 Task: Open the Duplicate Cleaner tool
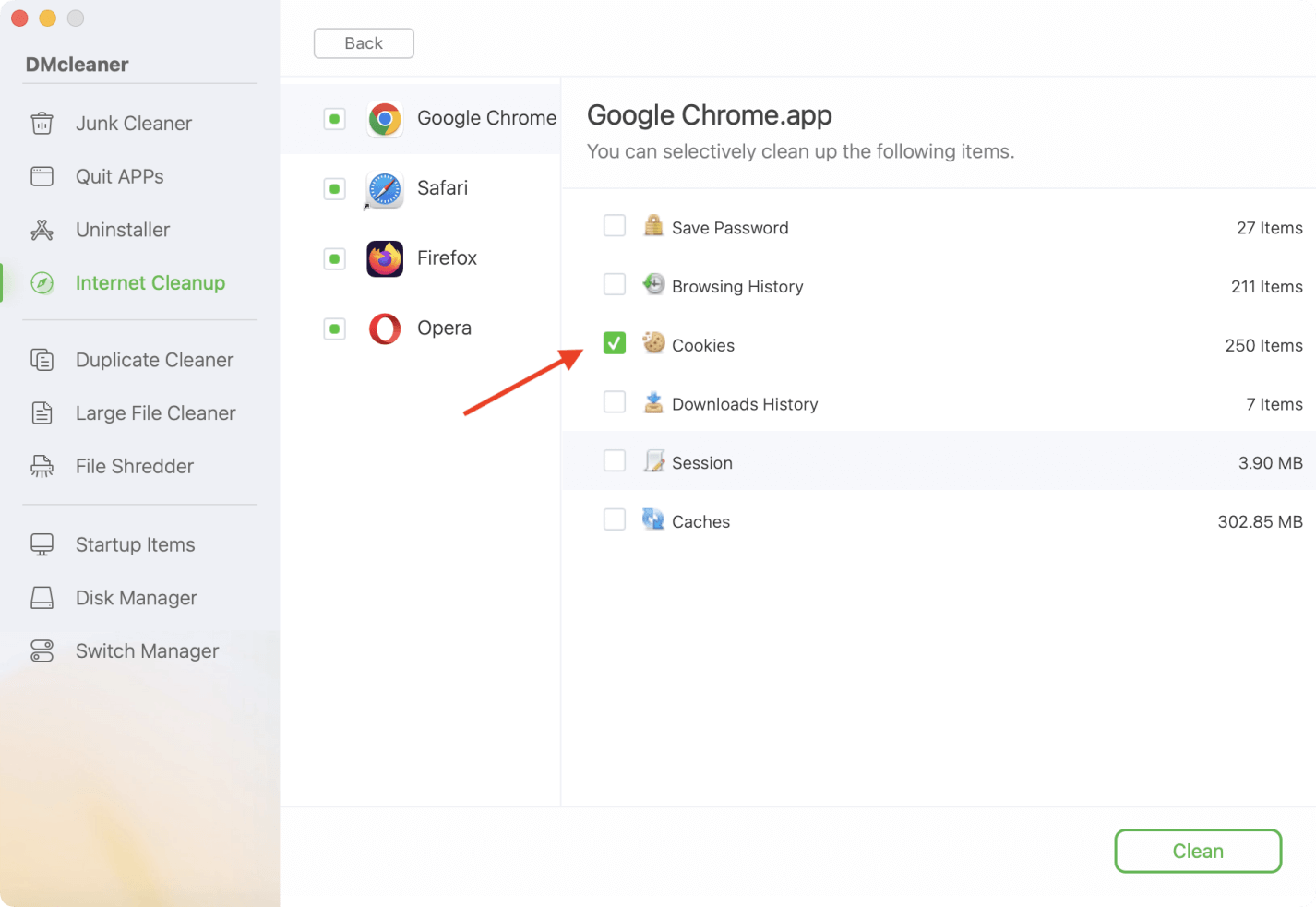coord(153,360)
